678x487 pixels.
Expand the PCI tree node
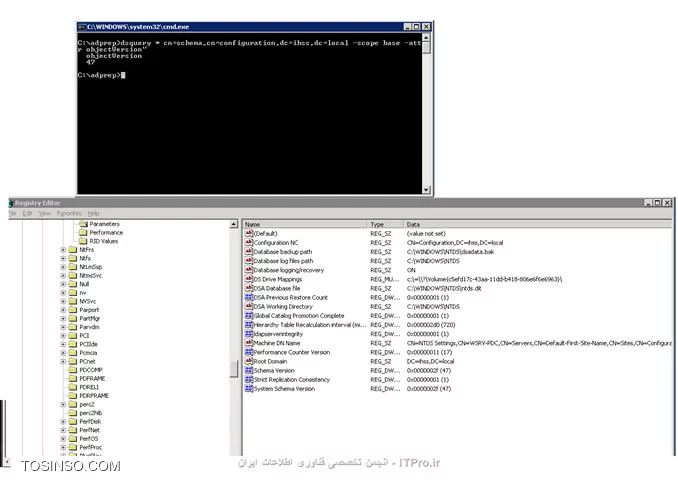click(x=63, y=336)
